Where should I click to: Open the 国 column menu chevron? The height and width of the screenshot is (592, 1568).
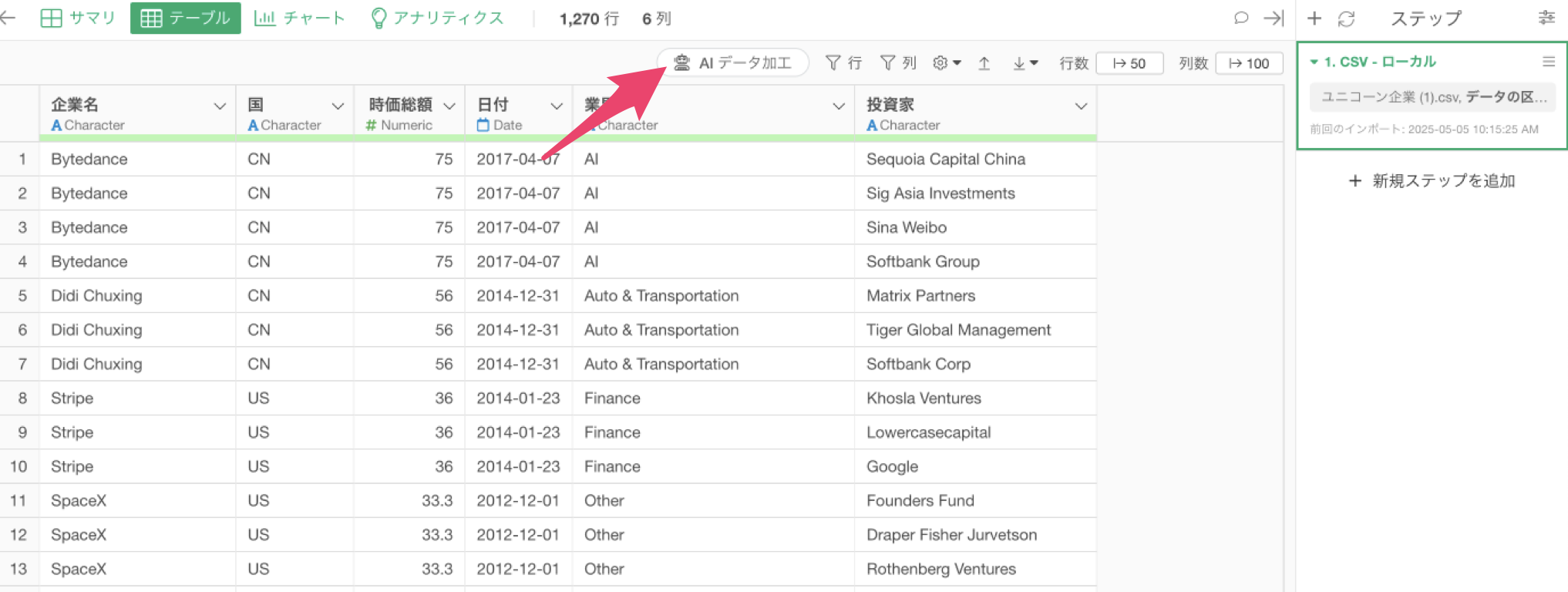(x=338, y=106)
